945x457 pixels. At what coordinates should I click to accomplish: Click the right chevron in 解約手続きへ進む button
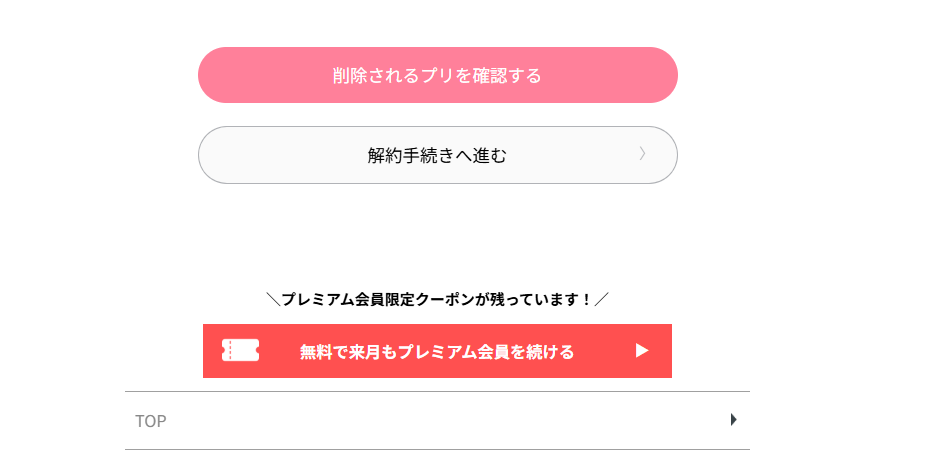tap(643, 154)
